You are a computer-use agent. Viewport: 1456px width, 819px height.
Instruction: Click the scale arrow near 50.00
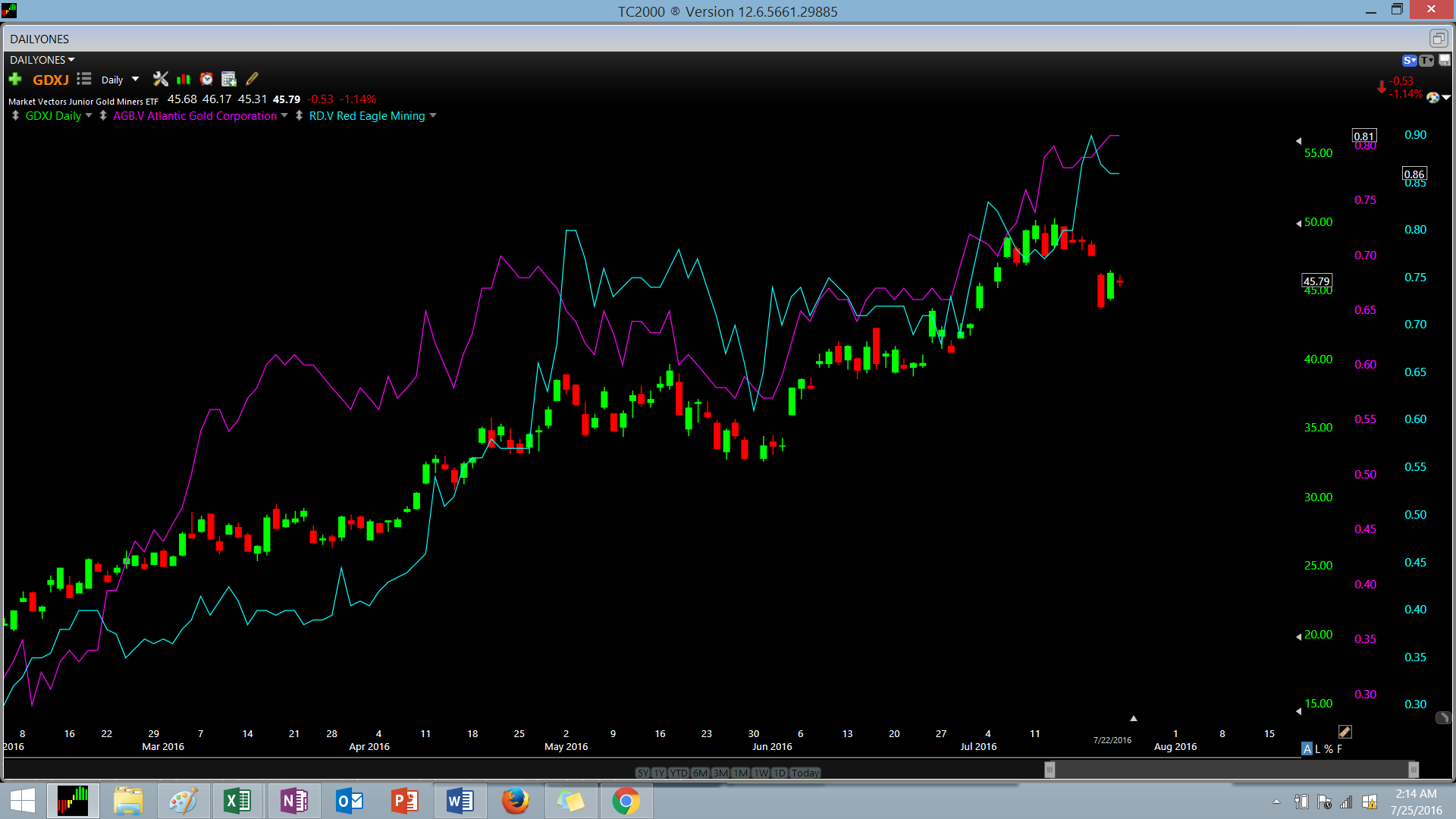(1298, 223)
